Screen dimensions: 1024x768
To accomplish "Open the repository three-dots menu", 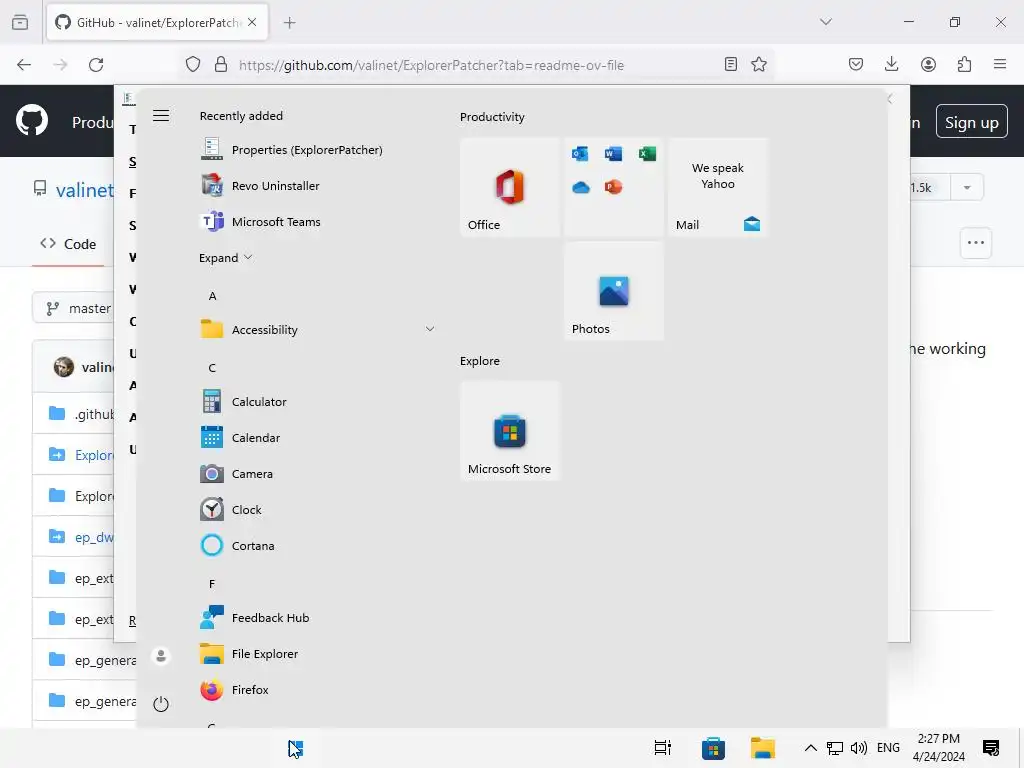I will [x=976, y=243].
